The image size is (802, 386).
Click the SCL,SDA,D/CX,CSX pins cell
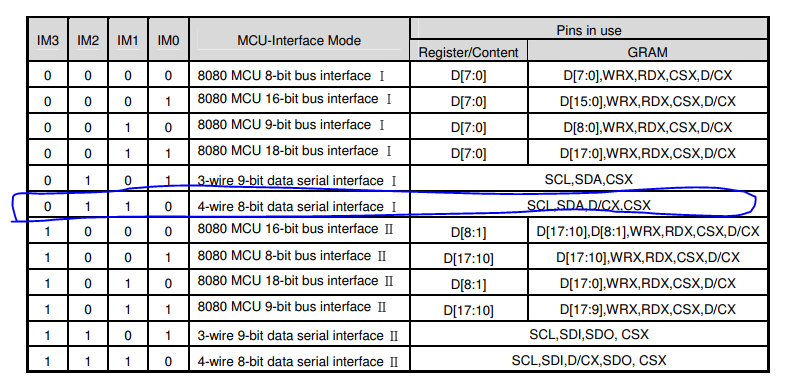coord(589,206)
